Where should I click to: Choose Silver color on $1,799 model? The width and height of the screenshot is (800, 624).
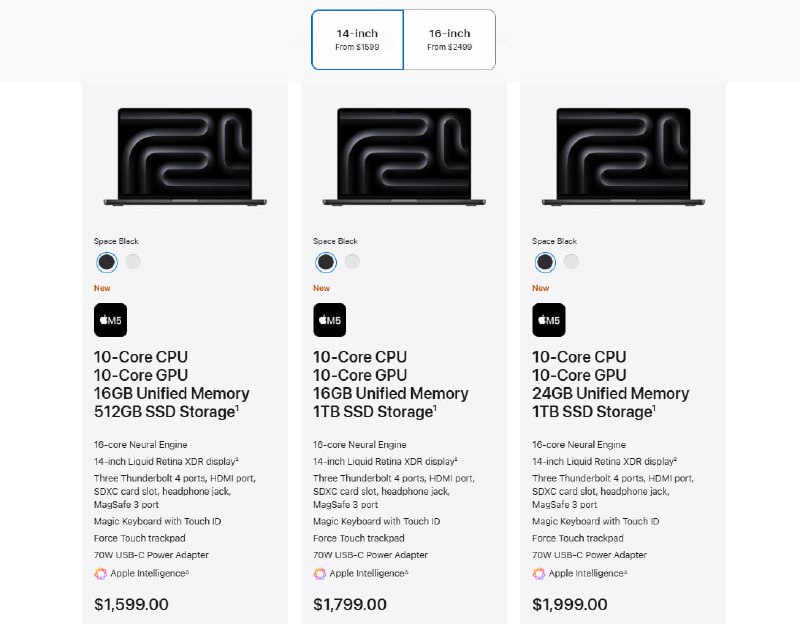352,262
